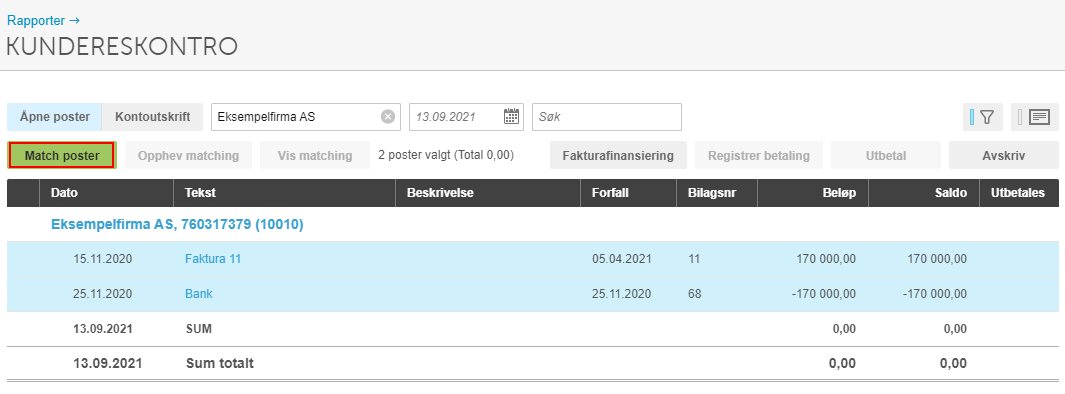Click the Vis matching button
Image resolution: width=1065 pixels, height=394 pixels.
(x=314, y=156)
